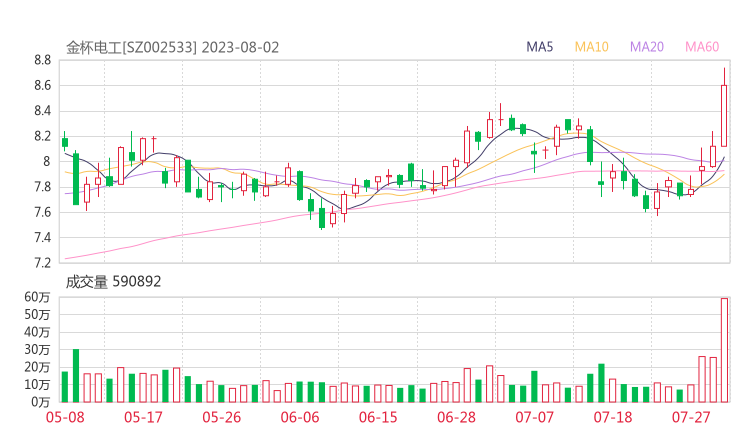Click the MA20 legend label

647,47
